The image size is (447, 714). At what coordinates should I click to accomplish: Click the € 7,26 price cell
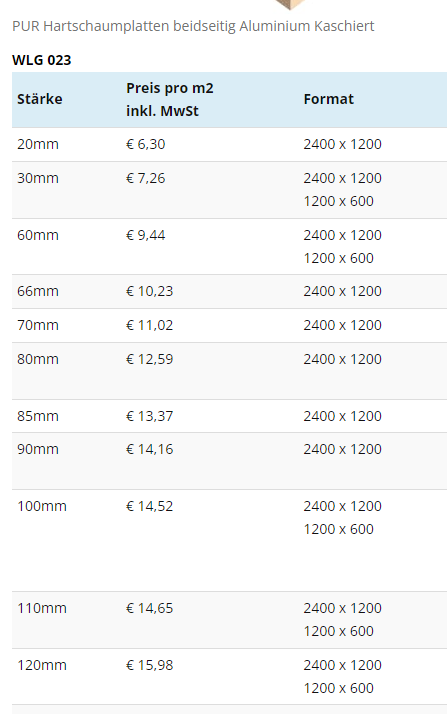click(x=146, y=178)
